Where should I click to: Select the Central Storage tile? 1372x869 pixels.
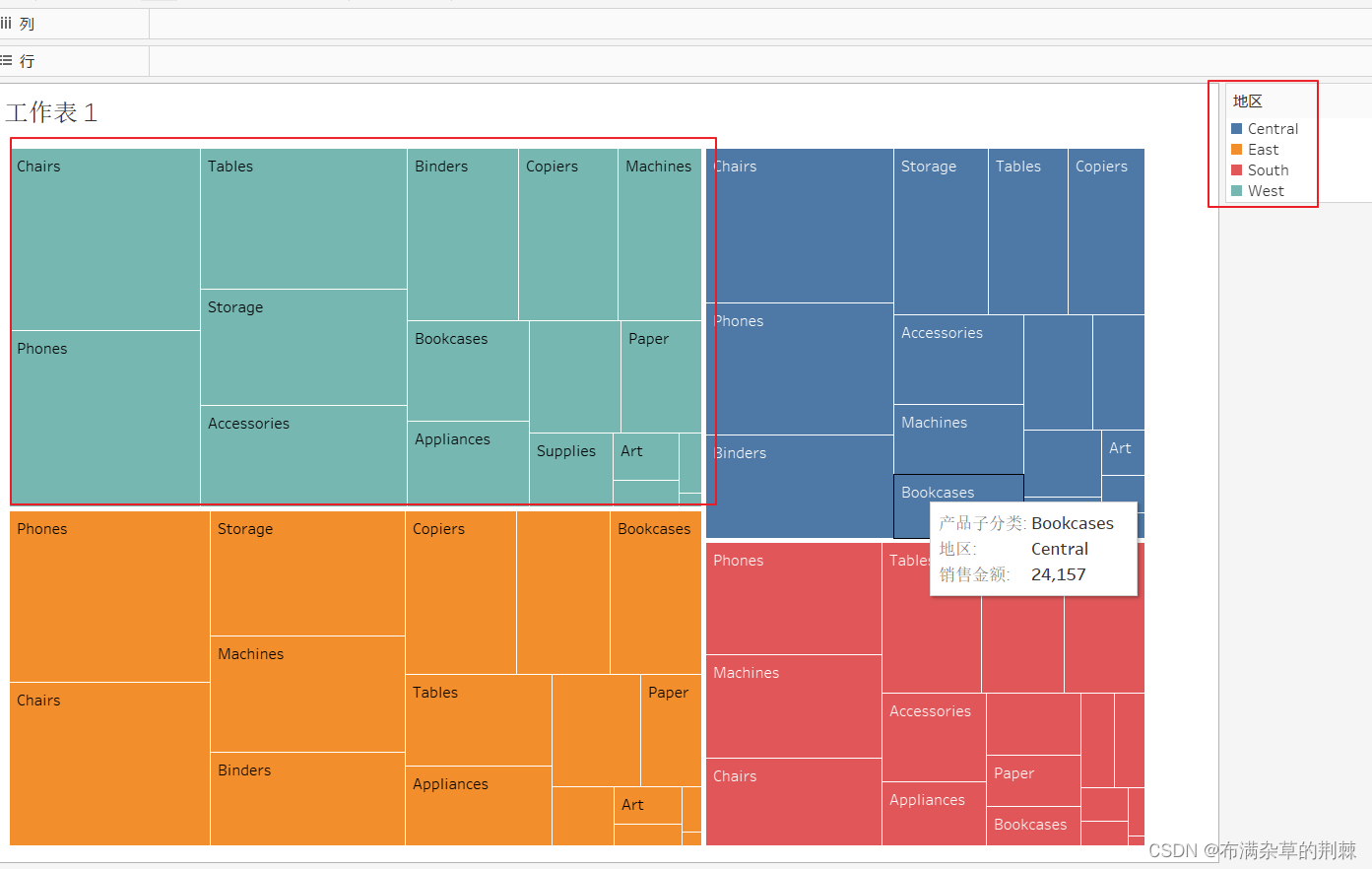[x=941, y=232]
